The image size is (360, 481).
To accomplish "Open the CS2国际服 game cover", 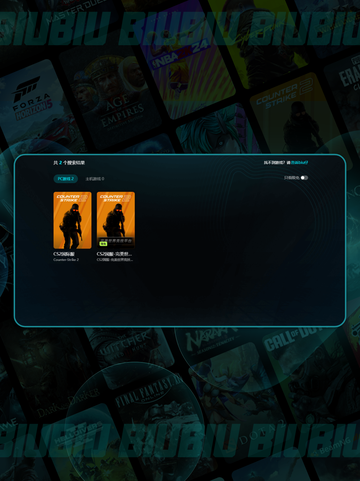I will [72, 220].
